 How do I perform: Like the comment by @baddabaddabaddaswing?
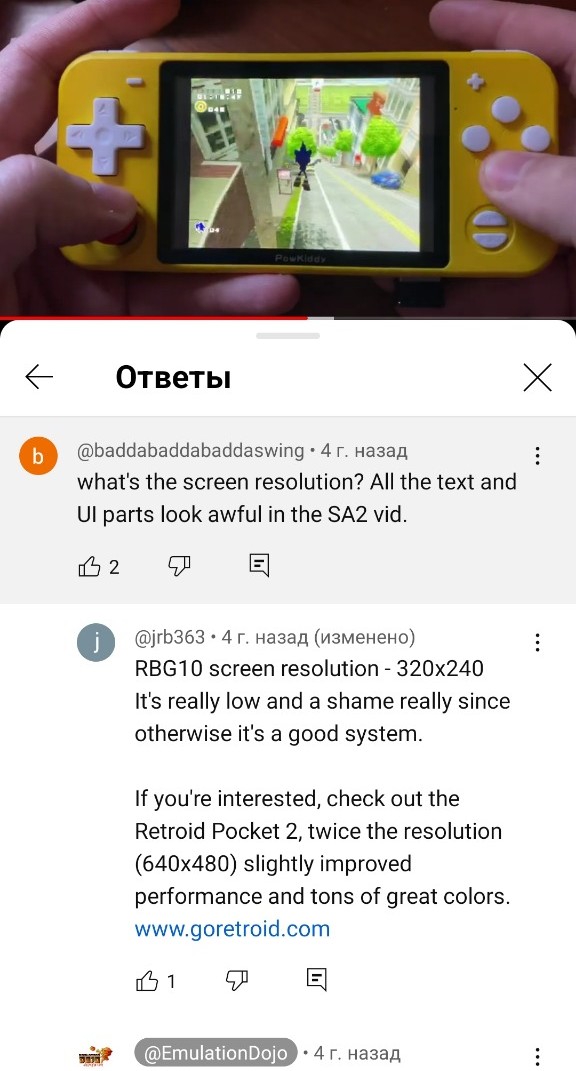(90, 566)
